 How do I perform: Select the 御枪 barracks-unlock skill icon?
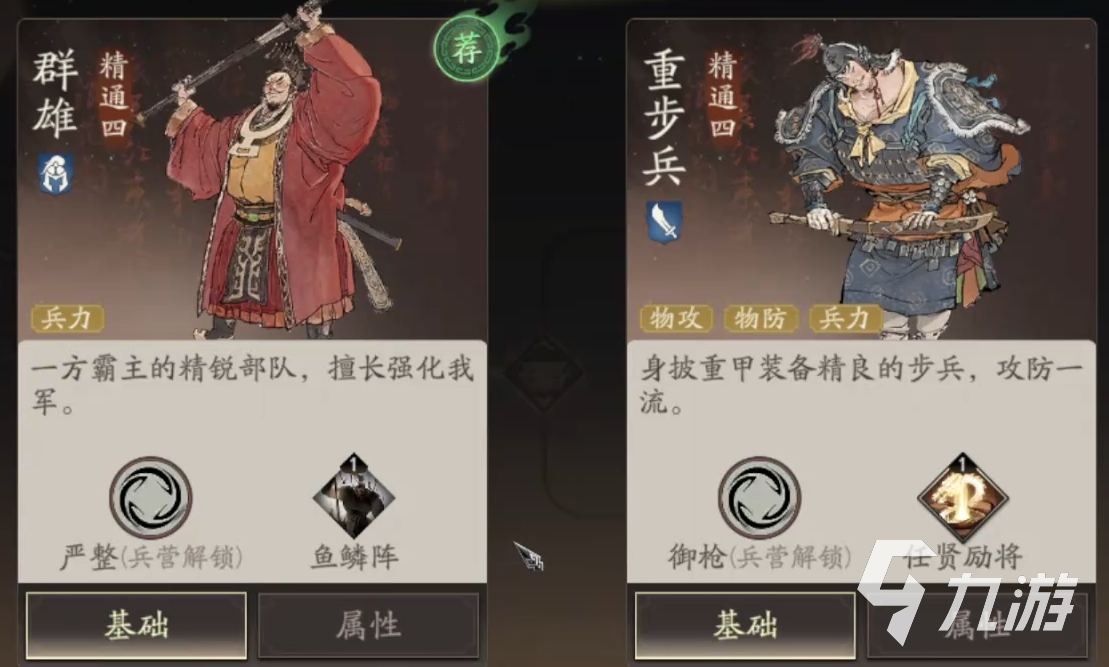(x=760, y=497)
